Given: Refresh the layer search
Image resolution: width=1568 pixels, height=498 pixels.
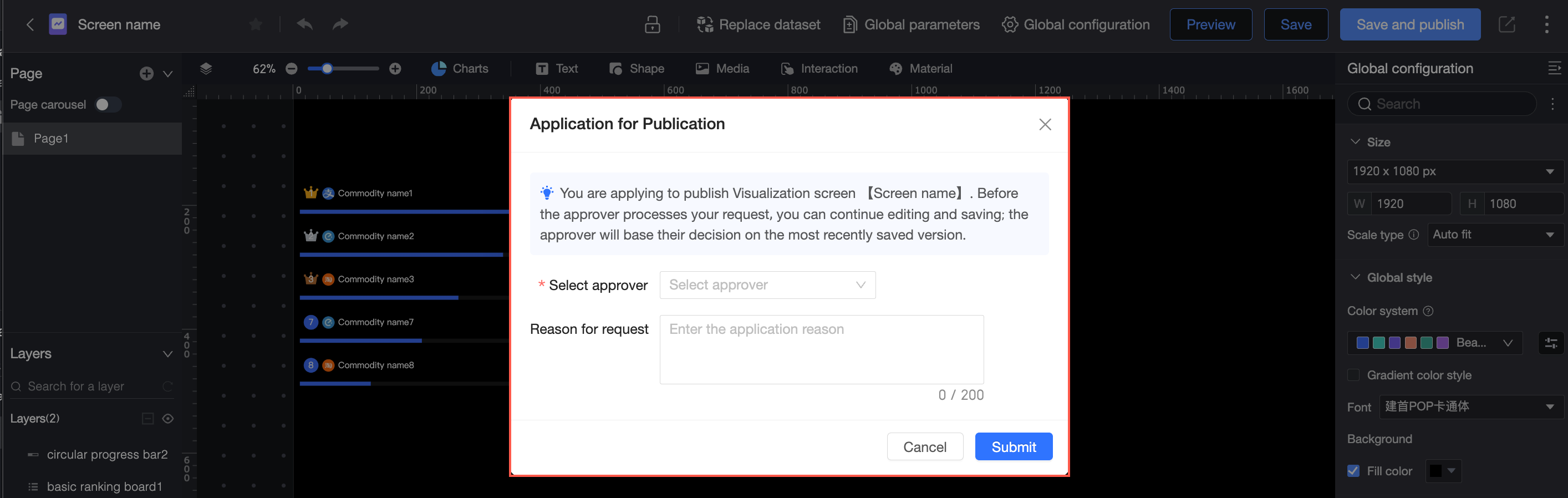Looking at the screenshot, I should click(x=167, y=387).
